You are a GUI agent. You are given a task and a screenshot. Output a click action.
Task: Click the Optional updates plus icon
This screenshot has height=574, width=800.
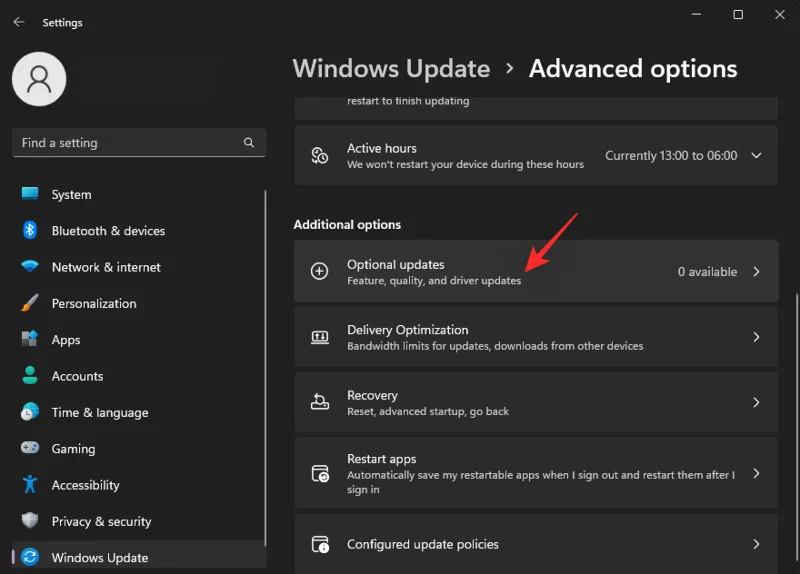(320, 271)
